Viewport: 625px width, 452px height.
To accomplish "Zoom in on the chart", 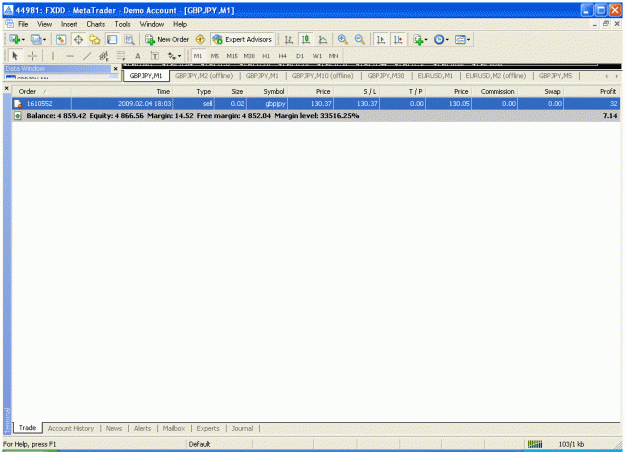I will pos(342,39).
